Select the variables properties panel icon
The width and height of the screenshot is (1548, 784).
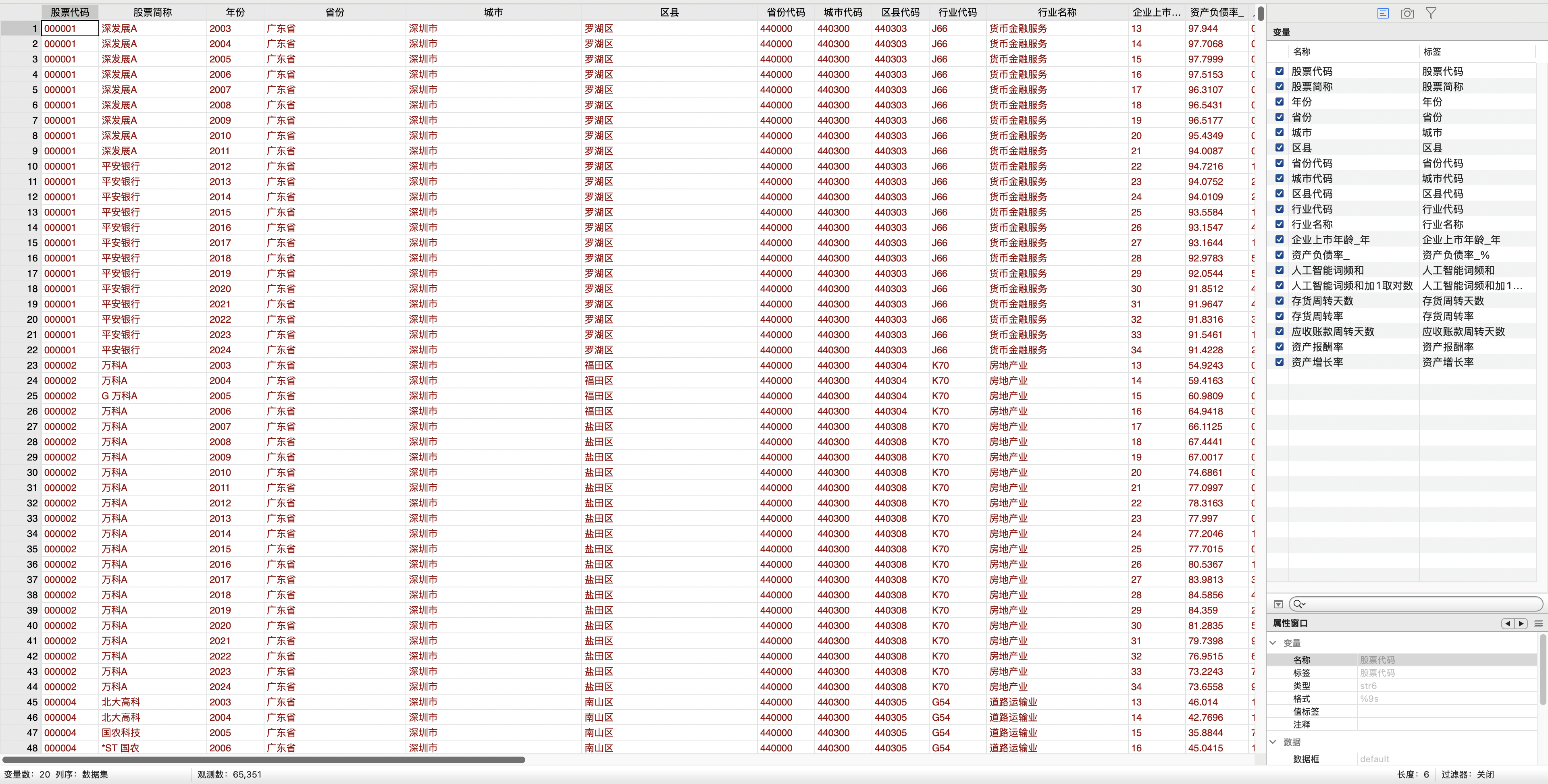point(1383,13)
